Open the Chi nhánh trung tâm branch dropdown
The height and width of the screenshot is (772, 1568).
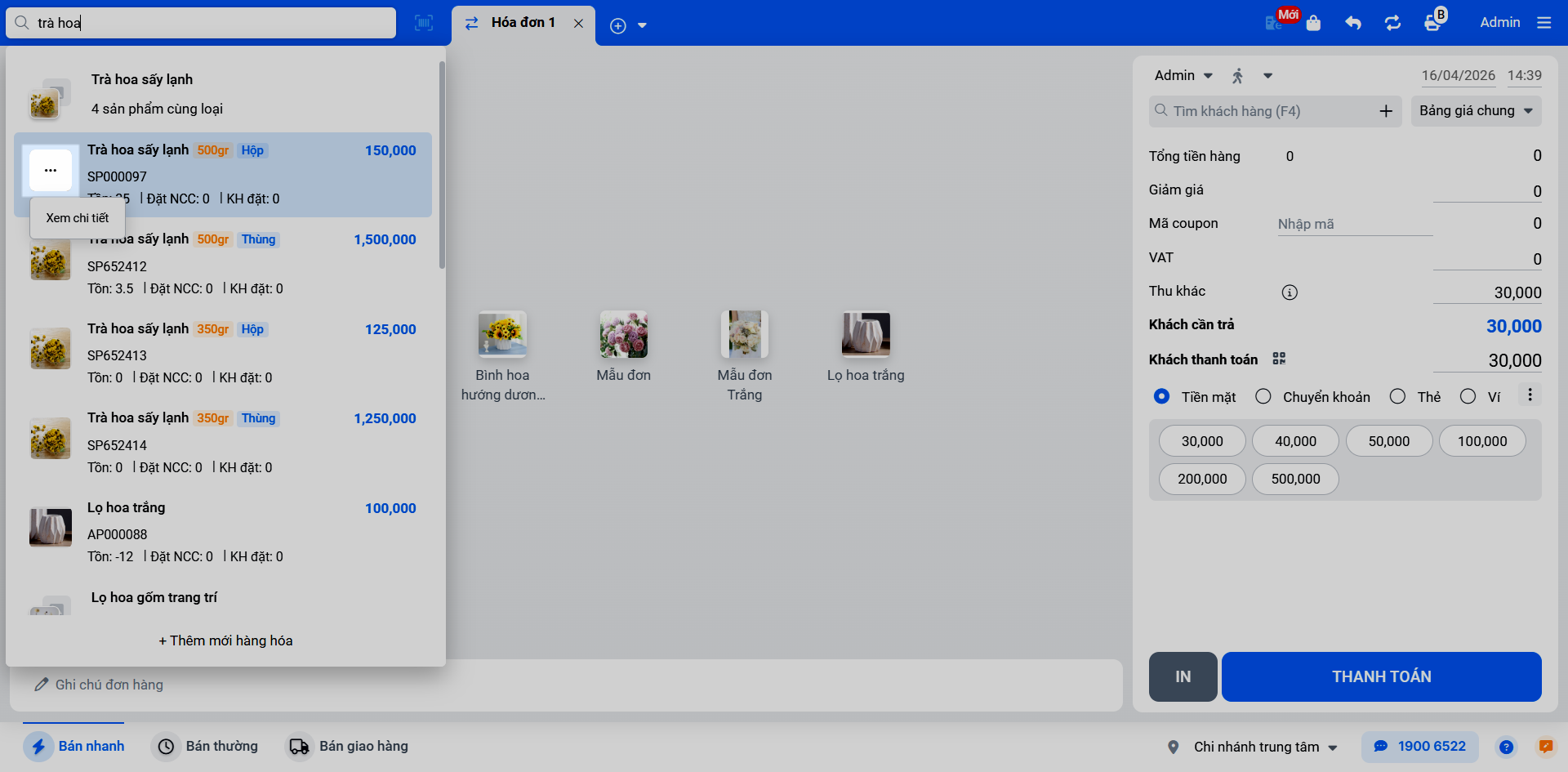pos(1265,747)
